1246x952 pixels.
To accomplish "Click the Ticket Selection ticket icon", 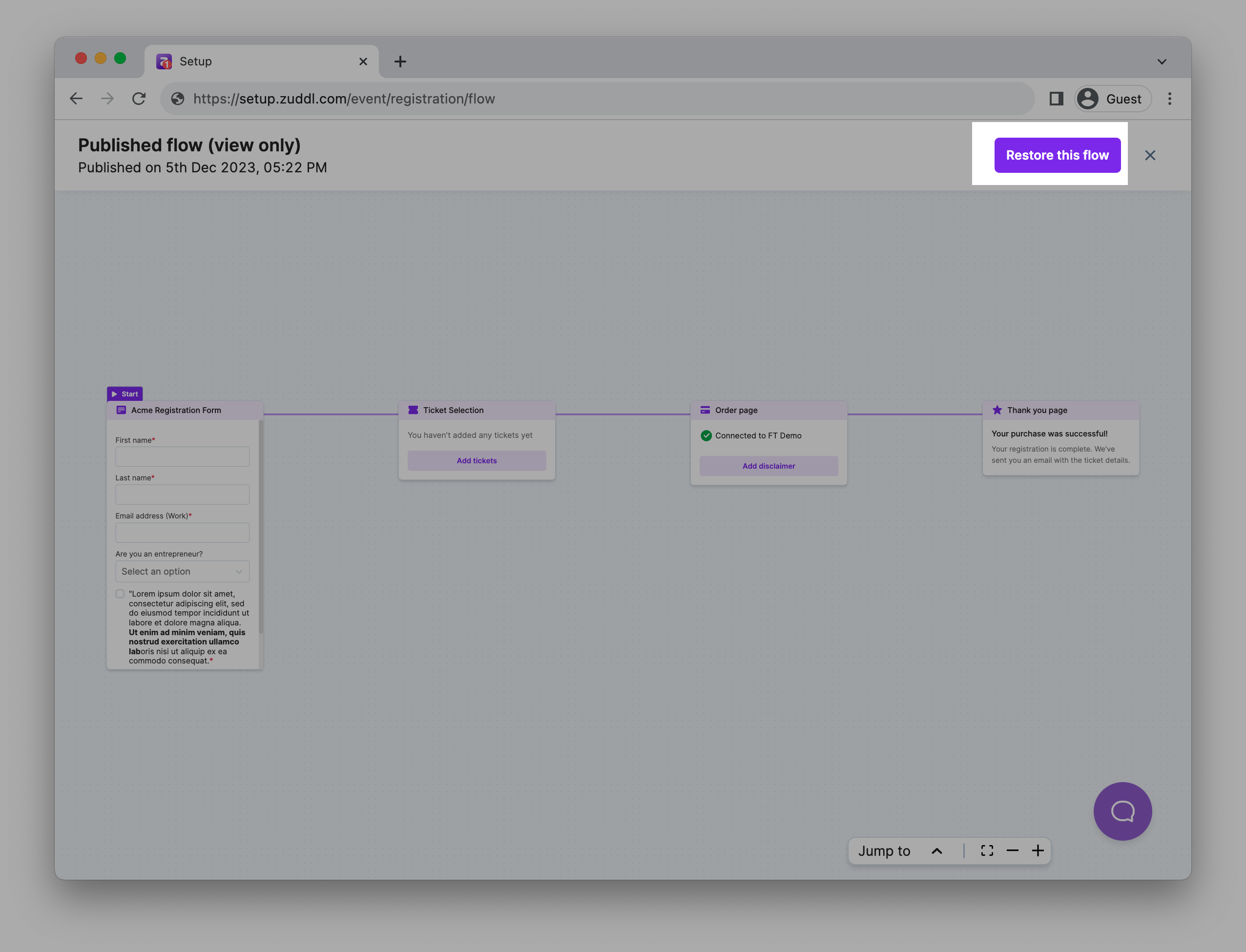I will pyautogui.click(x=413, y=410).
